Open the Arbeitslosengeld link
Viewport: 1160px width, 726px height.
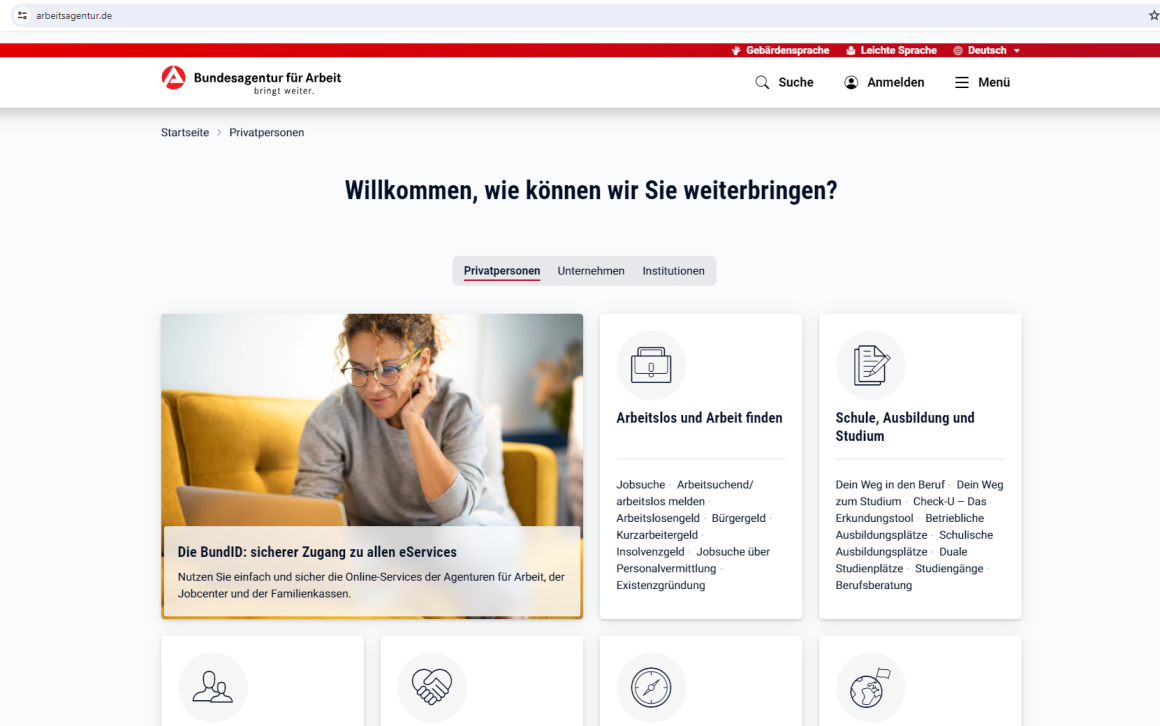click(658, 518)
